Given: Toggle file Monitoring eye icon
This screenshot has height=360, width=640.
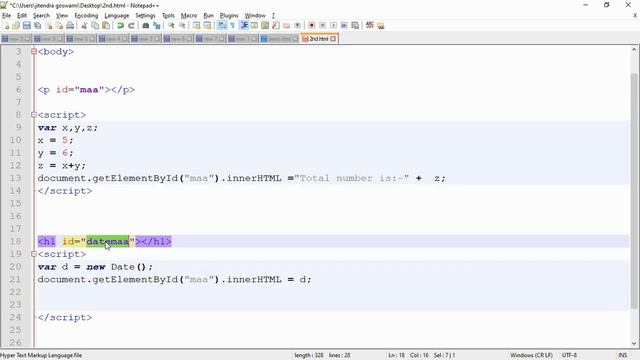Looking at the screenshot, I should point(298,26).
